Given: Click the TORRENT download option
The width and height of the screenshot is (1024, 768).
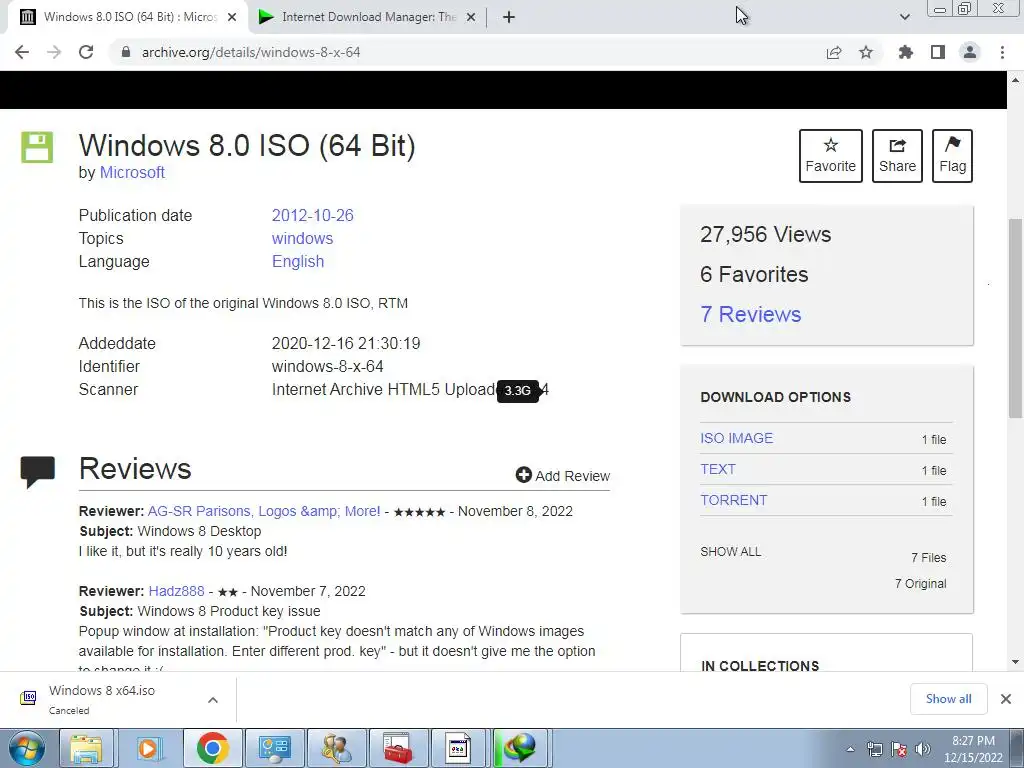Looking at the screenshot, I should [x=733, y=500].
